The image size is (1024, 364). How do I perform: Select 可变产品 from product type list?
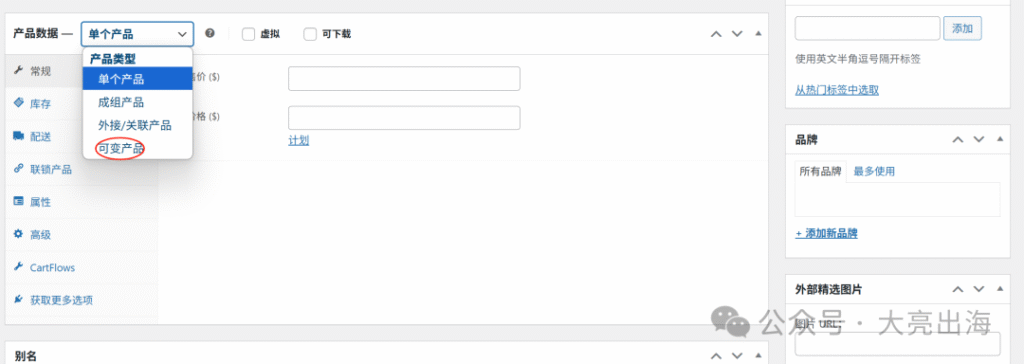121,148
